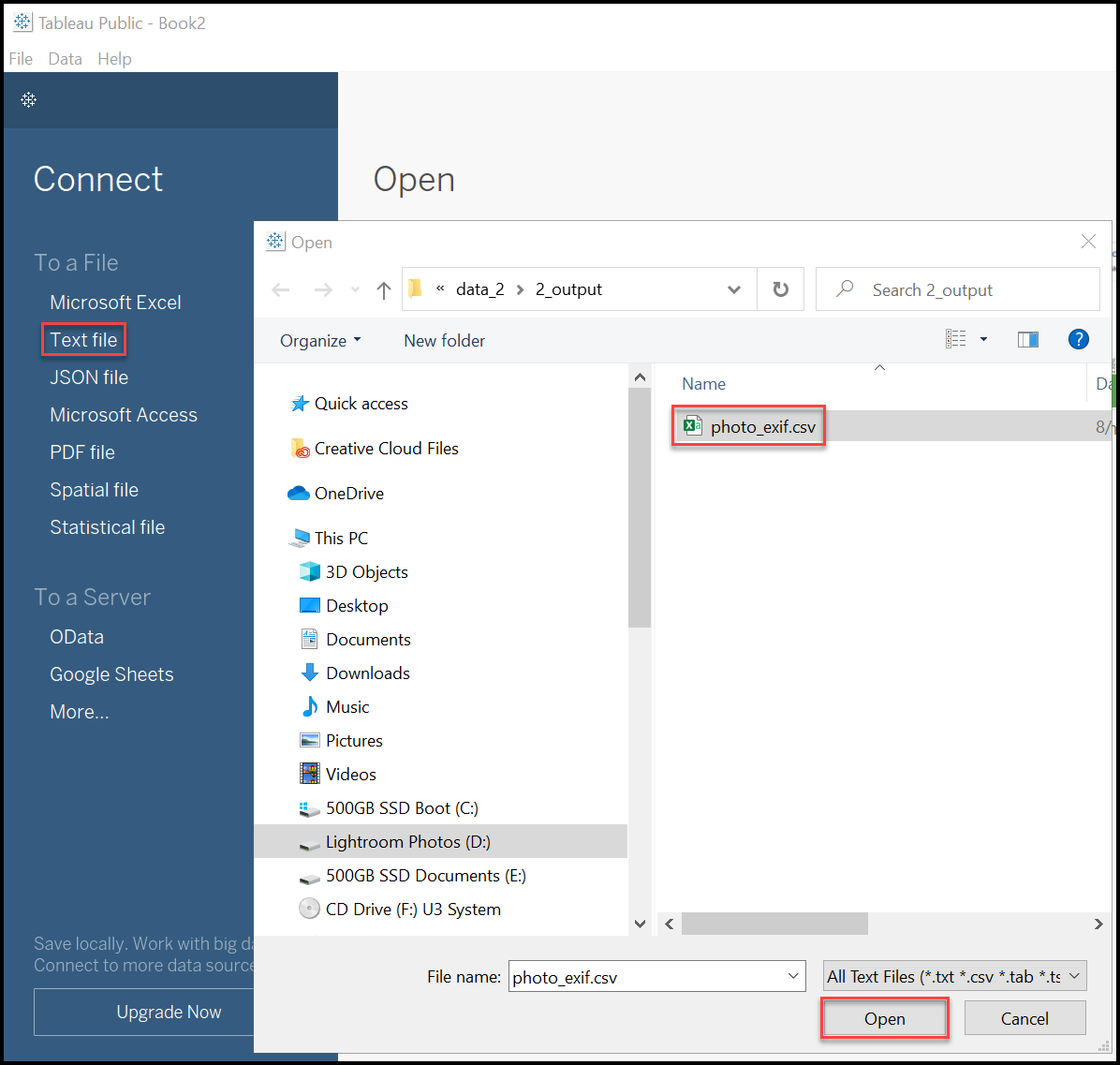Select Lightroom Photos (D:) drive
The width and height of the screenshot is (1120, 1065).
pyautogui.click(x=441, y=841)
